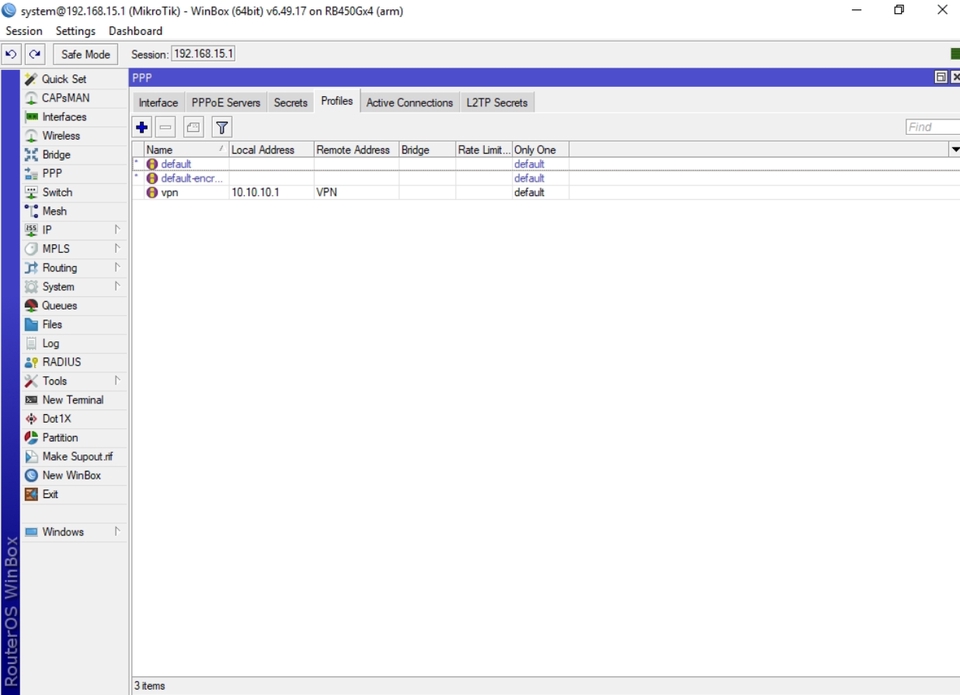Open Quick Set from sidebar
The width and height of the screenshot is (960, 695).
pyautogui.click(x=74, y=79)
